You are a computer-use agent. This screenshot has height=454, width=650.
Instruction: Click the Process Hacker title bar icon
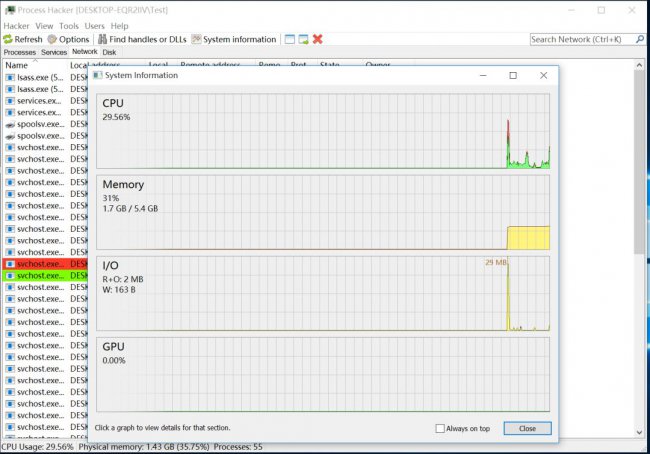[x=10, y=10]
